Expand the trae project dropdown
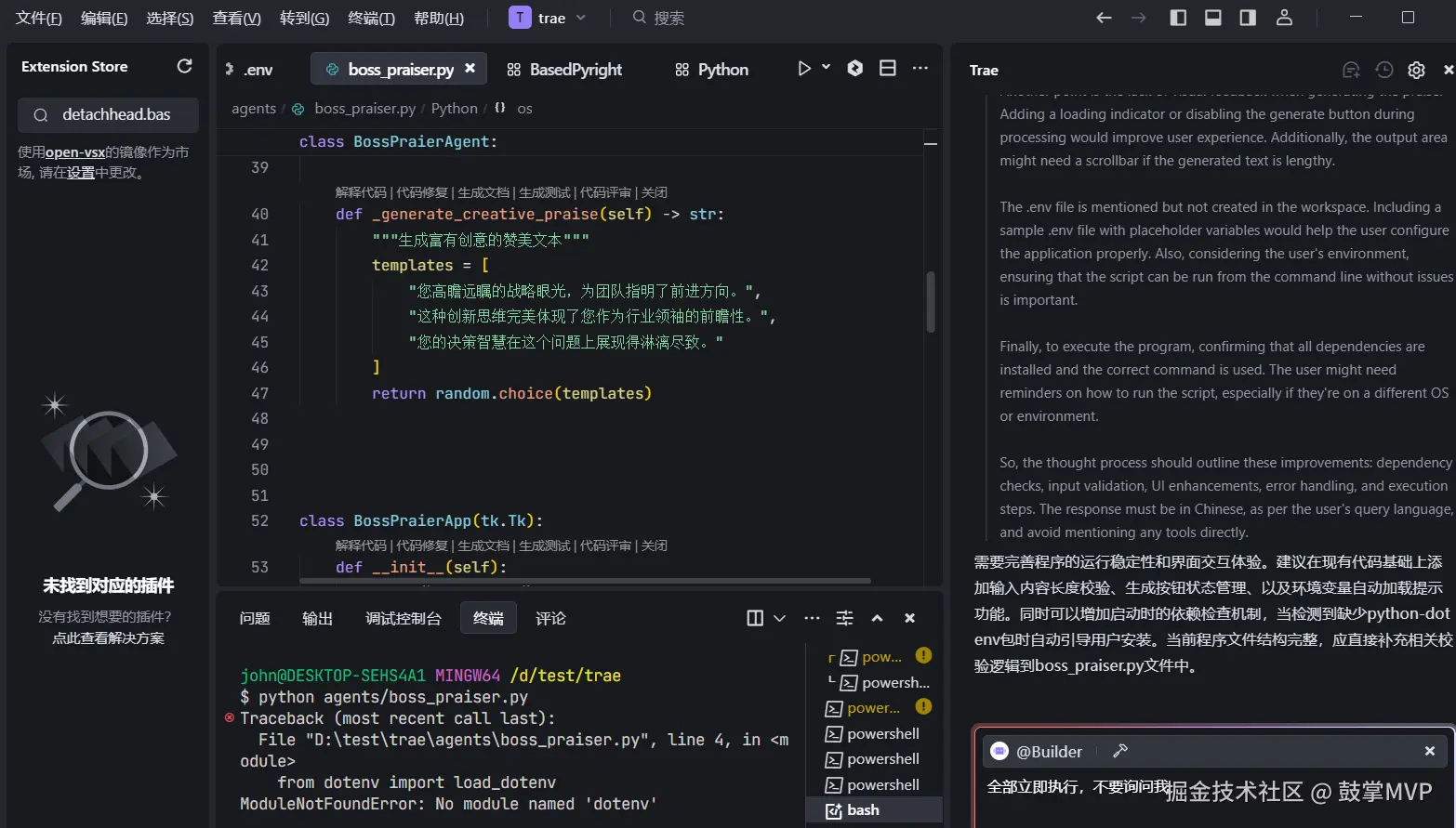 click(581, 18)
